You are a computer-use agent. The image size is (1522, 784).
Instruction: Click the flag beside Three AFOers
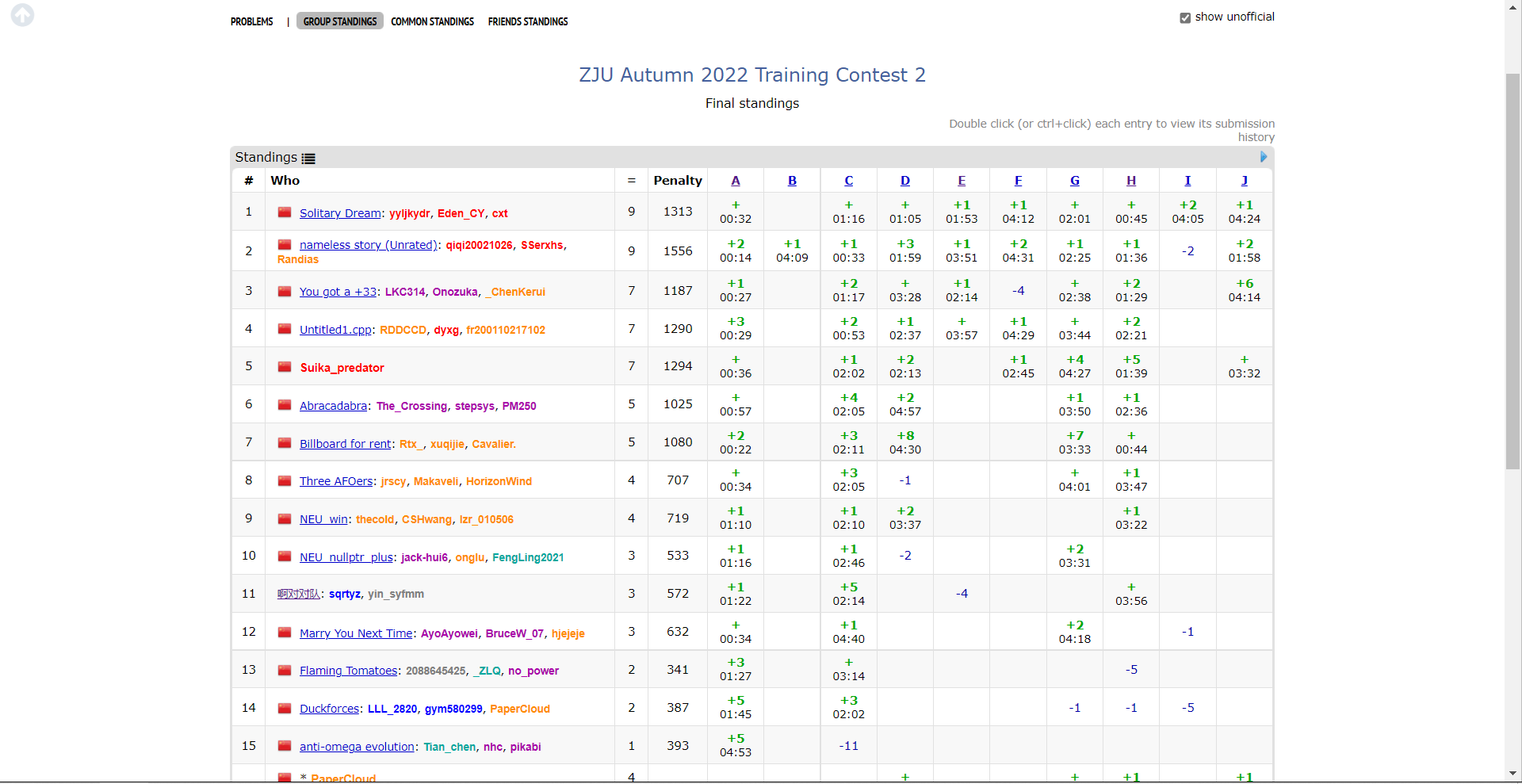pyautogui.click(x=285, y=481)
